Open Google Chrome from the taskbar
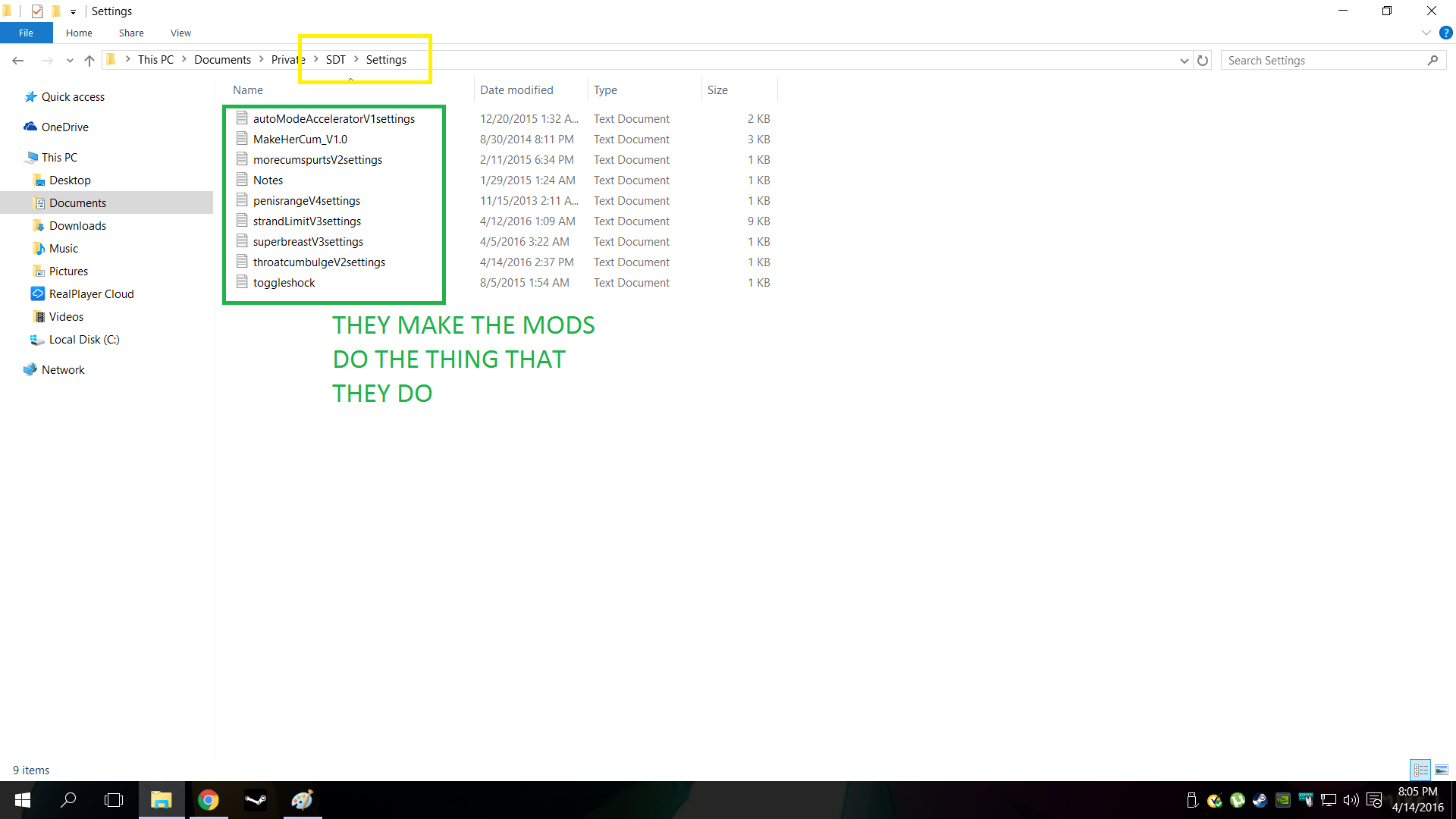 pos(209,800)
